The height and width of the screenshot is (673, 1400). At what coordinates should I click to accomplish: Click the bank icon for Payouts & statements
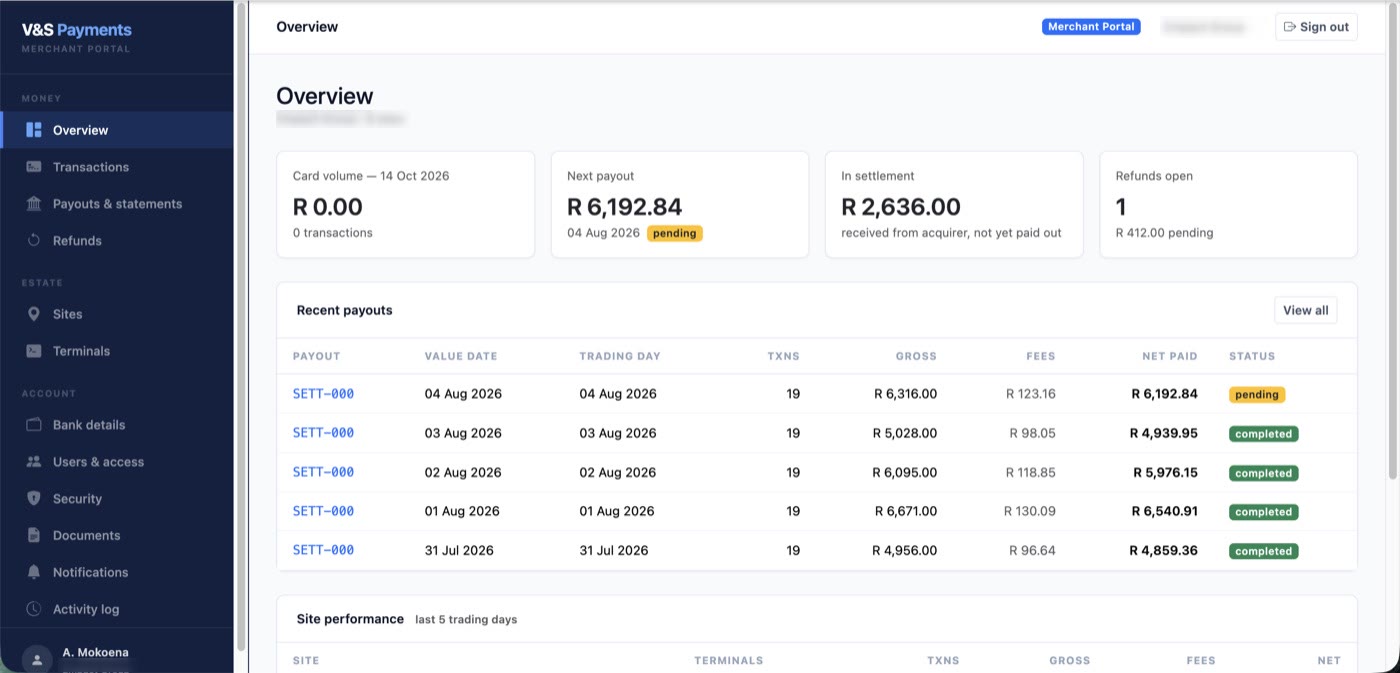[x=34, y=204]
